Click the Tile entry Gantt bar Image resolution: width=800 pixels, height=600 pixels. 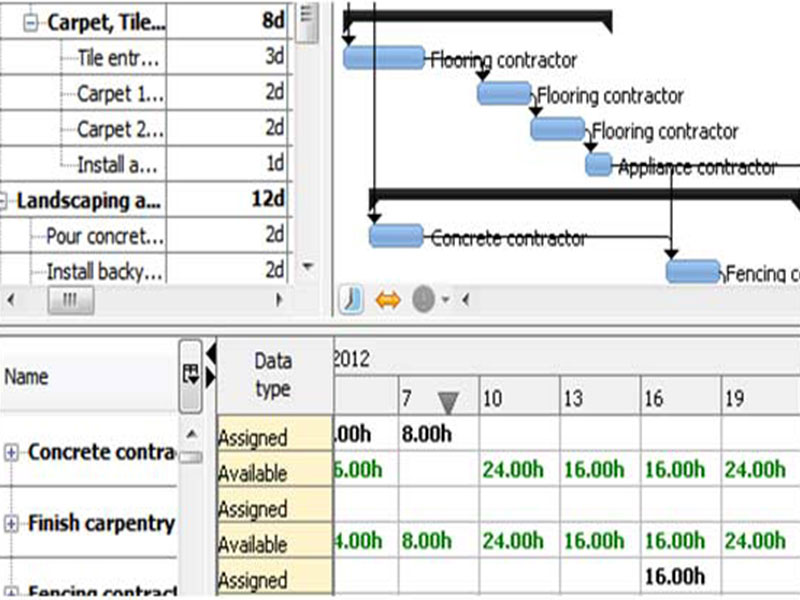(x=384, y=58)
